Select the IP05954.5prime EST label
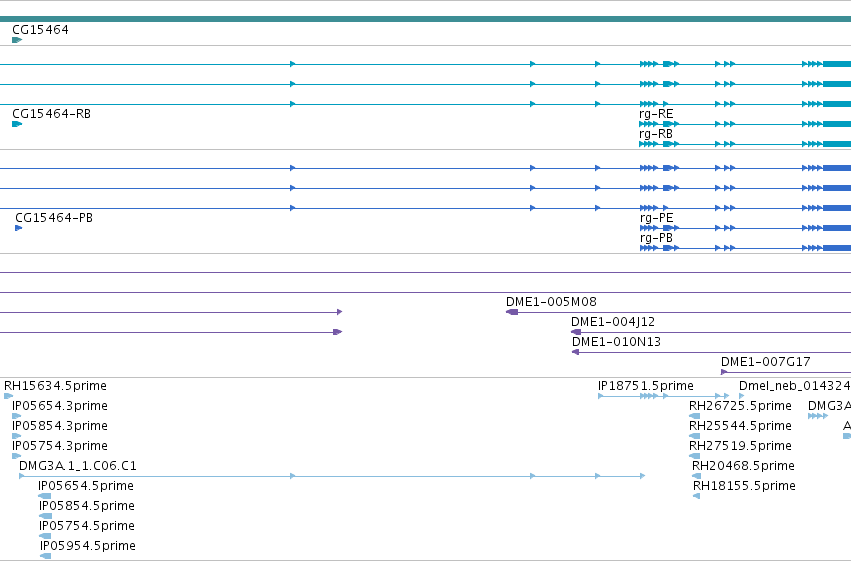 [88, 546]
